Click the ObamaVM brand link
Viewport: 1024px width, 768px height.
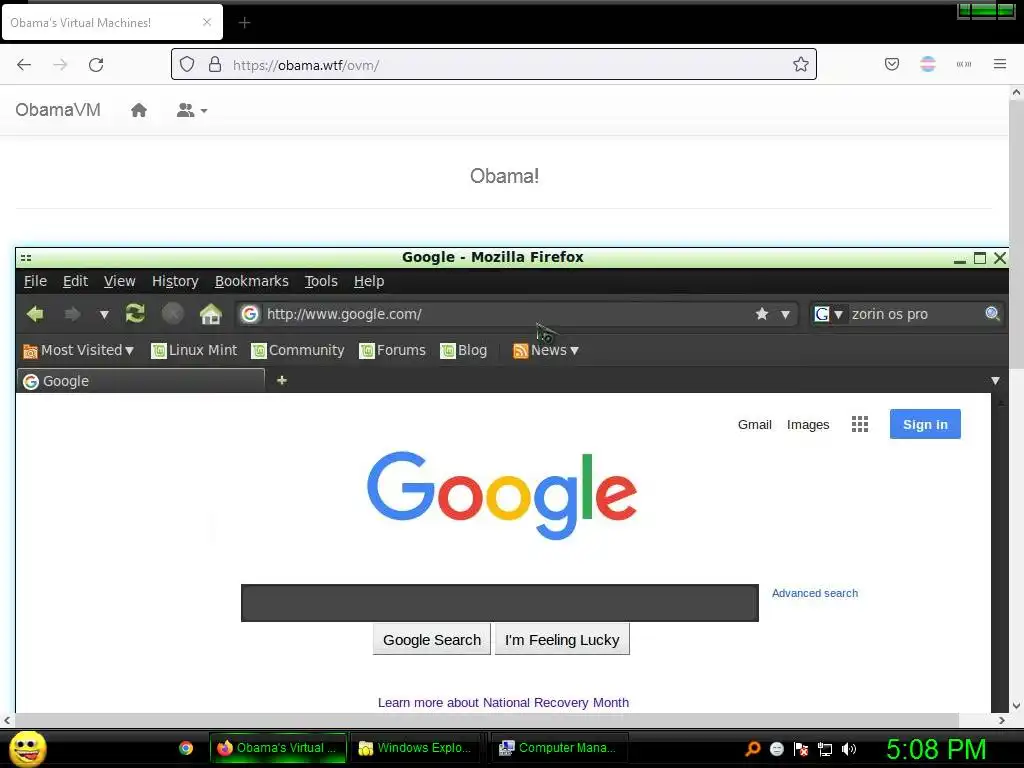tap(58, 110)
